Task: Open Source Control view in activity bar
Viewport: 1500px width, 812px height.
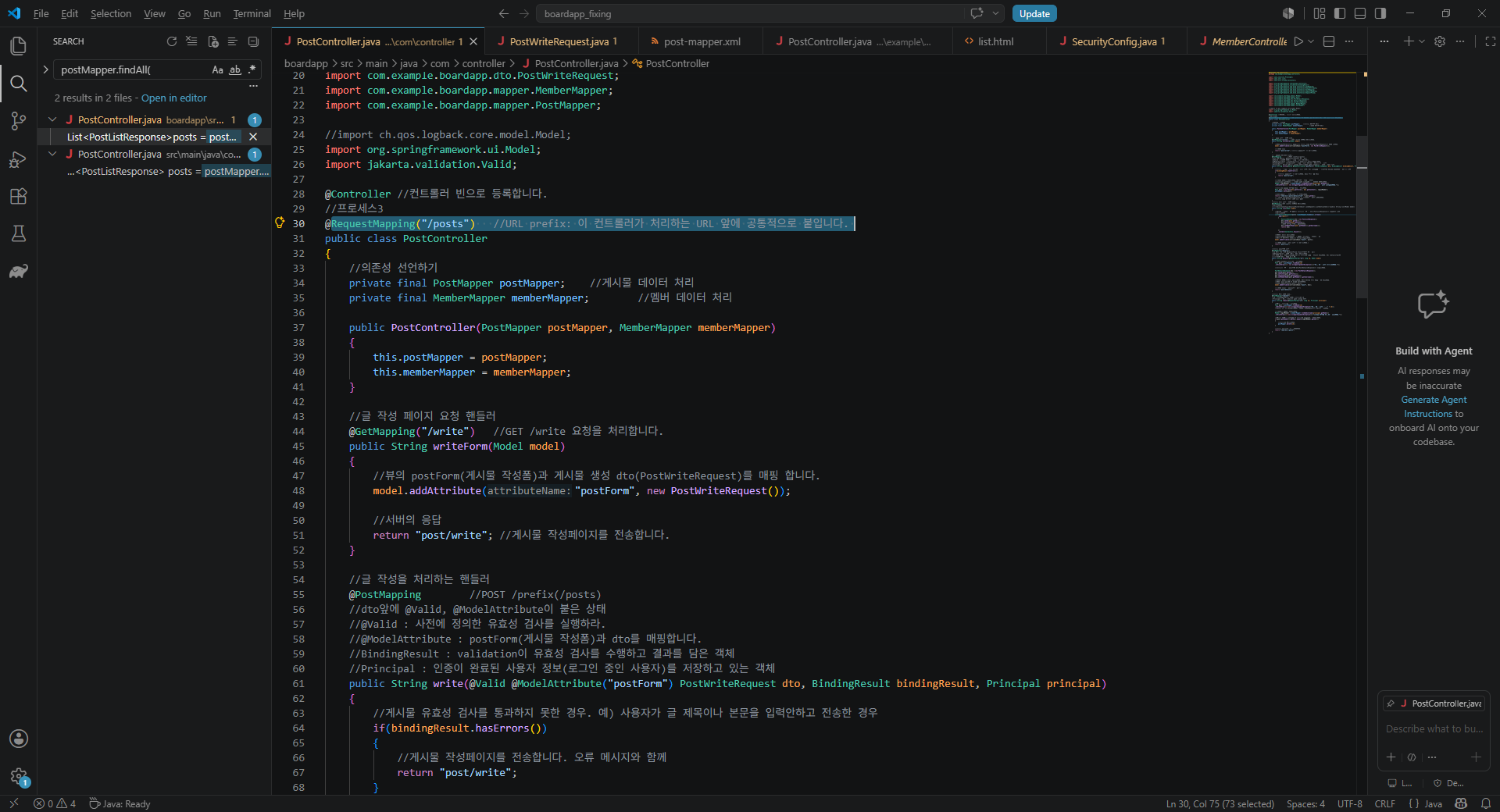Action: pos(19,121)
